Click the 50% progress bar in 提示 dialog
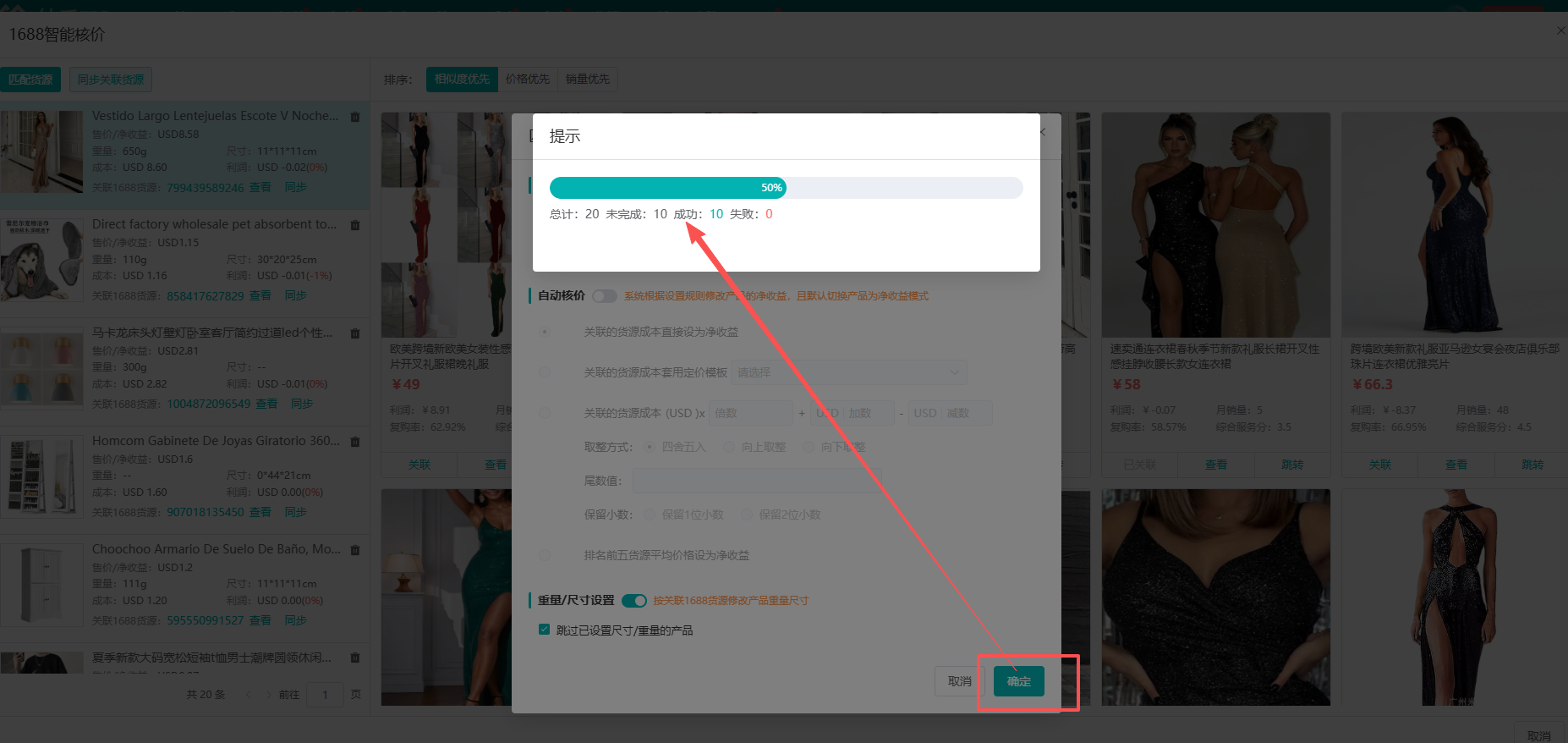1568x743 pixels. [x=786, y=188]
